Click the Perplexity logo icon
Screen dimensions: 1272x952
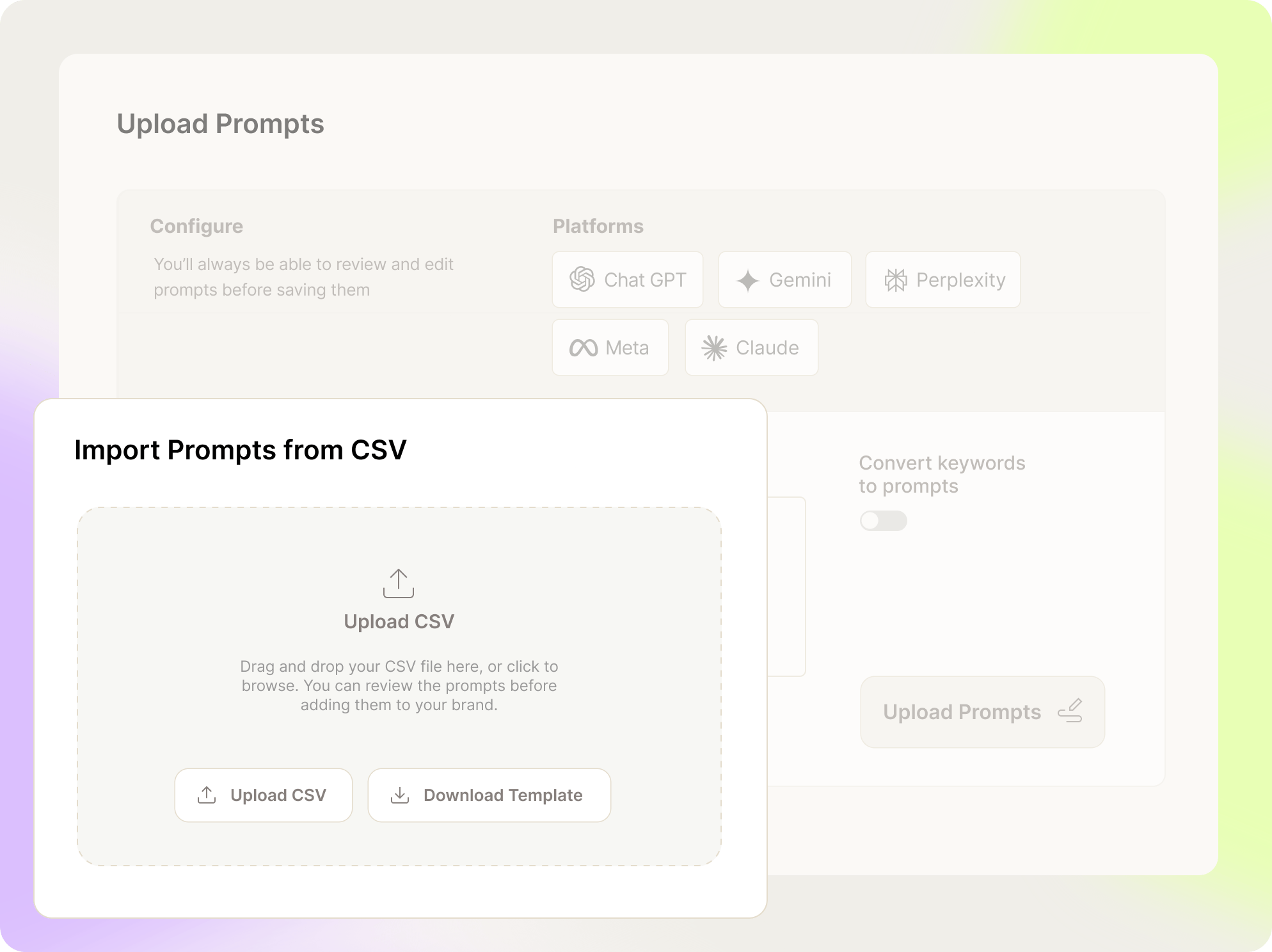point(896,280)
